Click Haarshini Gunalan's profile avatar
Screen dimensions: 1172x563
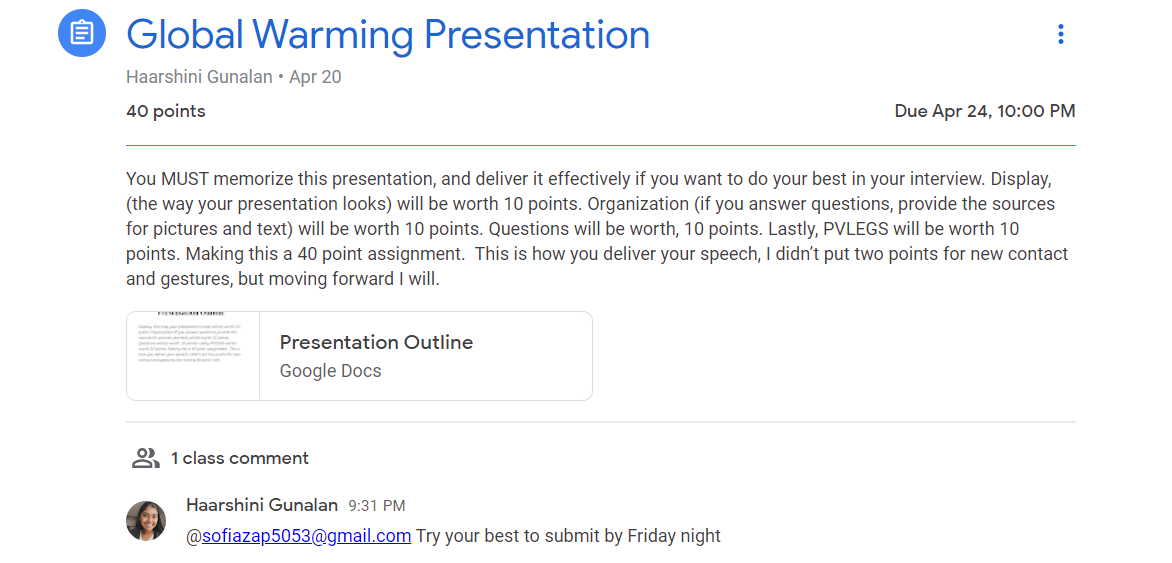tap(146, 521)
